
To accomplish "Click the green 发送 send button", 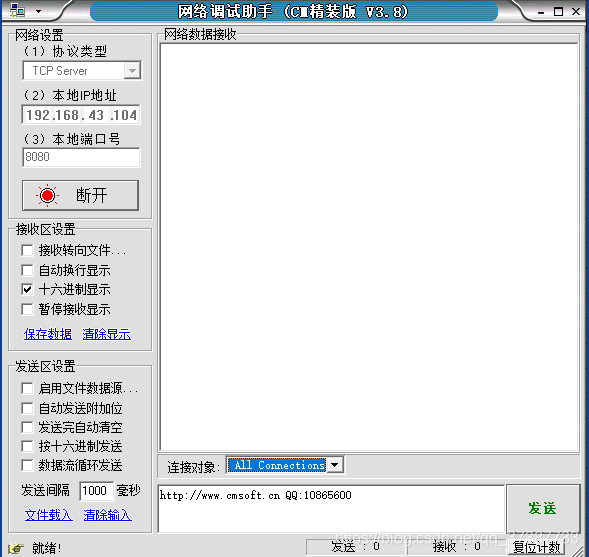I will coord(543,508).
